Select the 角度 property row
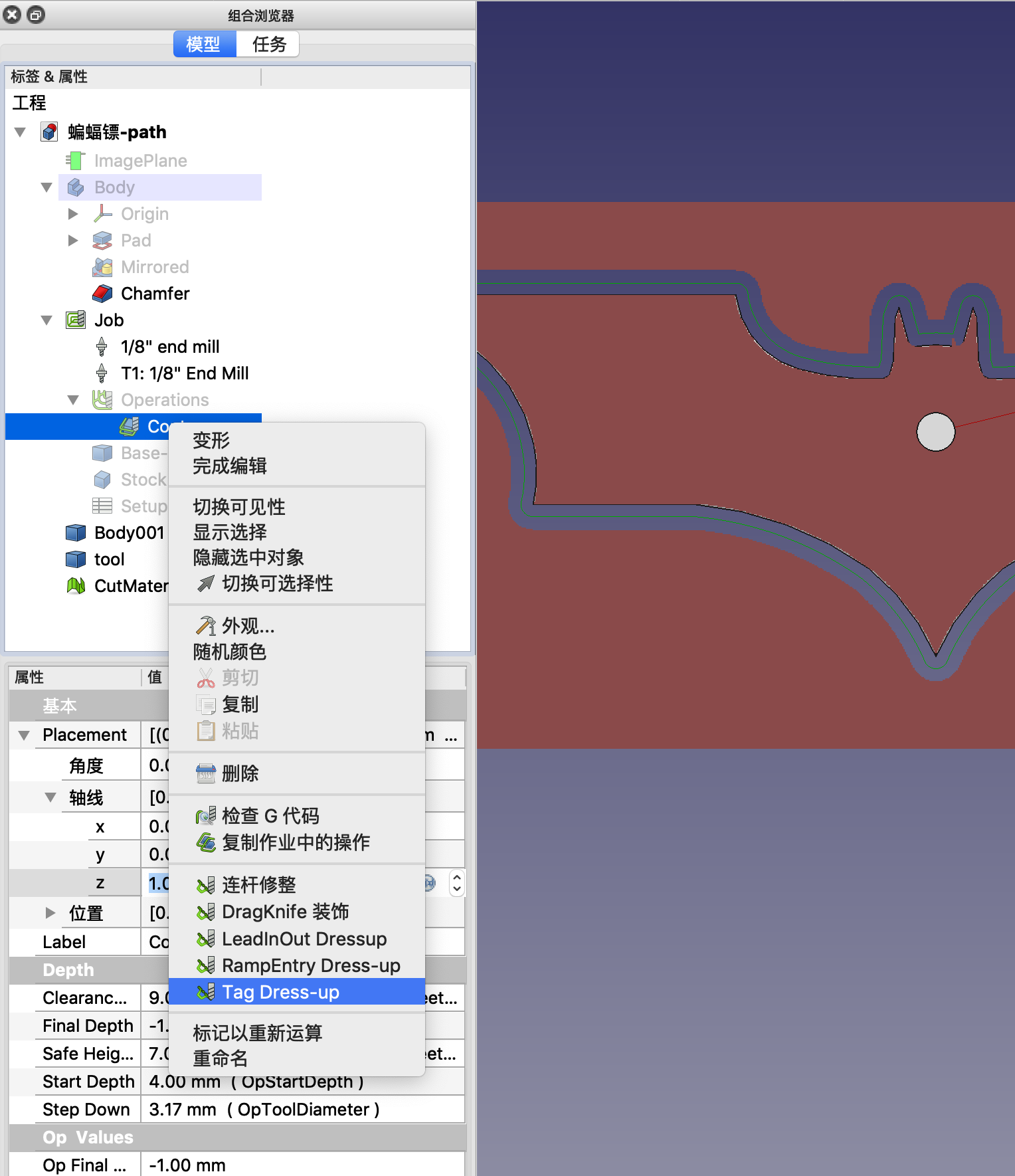 click(x=237, y=765)
